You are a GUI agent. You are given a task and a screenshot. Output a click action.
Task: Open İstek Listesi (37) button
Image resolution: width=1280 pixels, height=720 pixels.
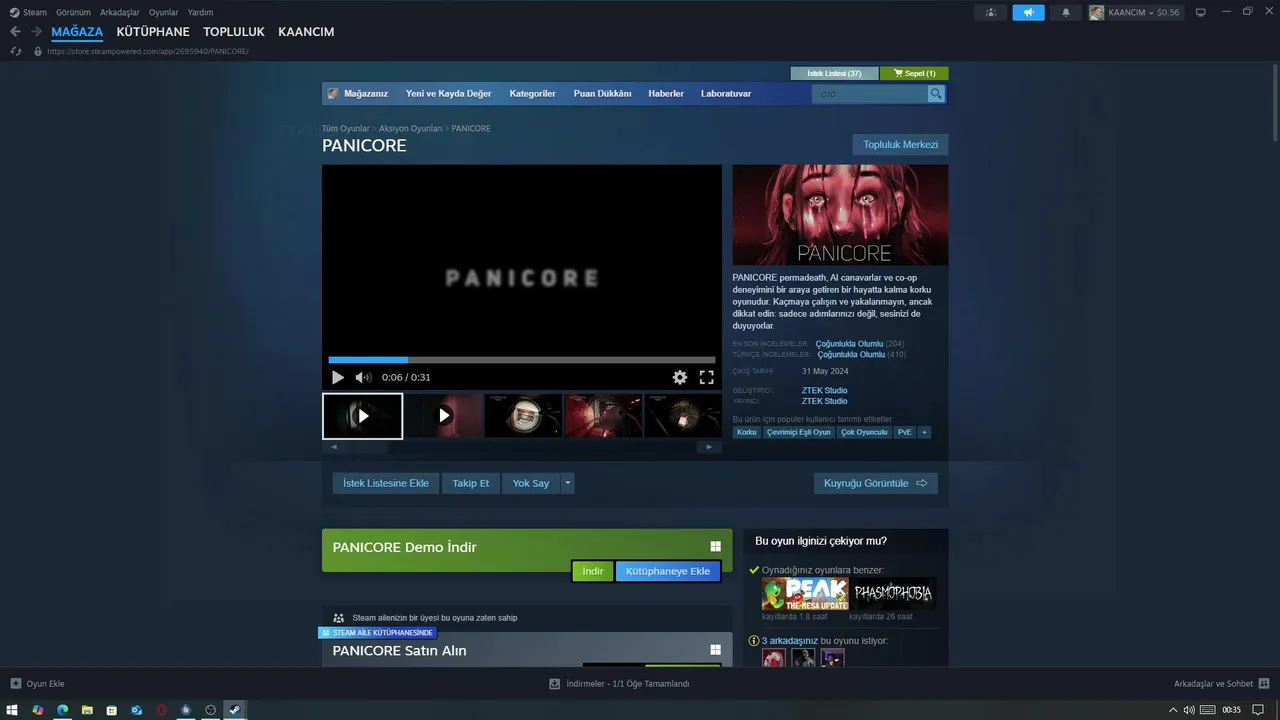click(834, 73)
